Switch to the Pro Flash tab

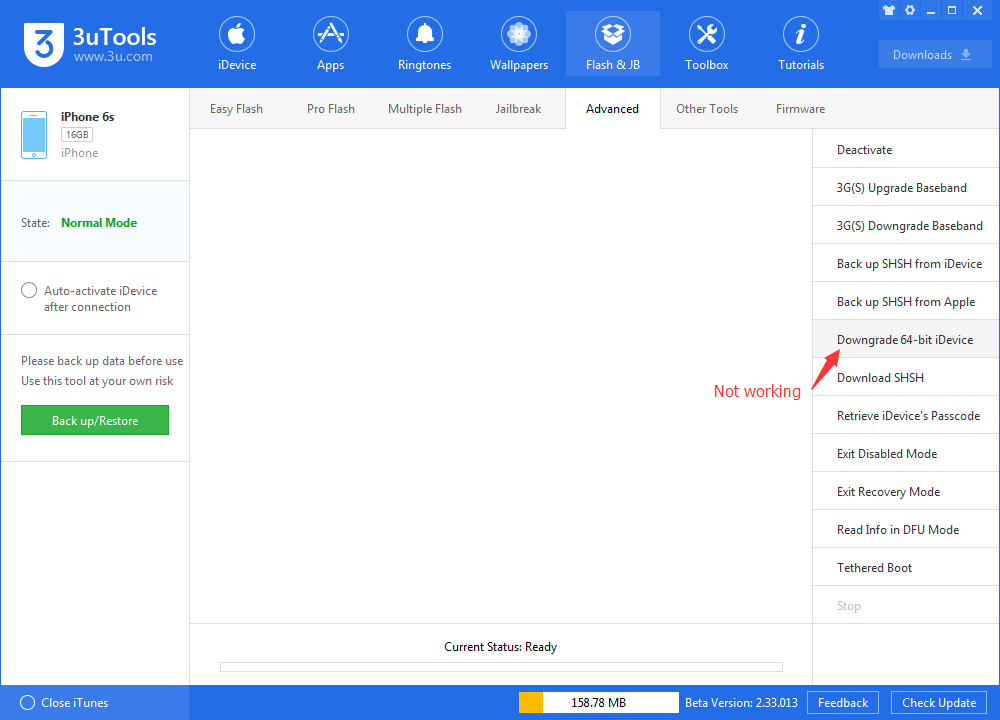point(330,109)
